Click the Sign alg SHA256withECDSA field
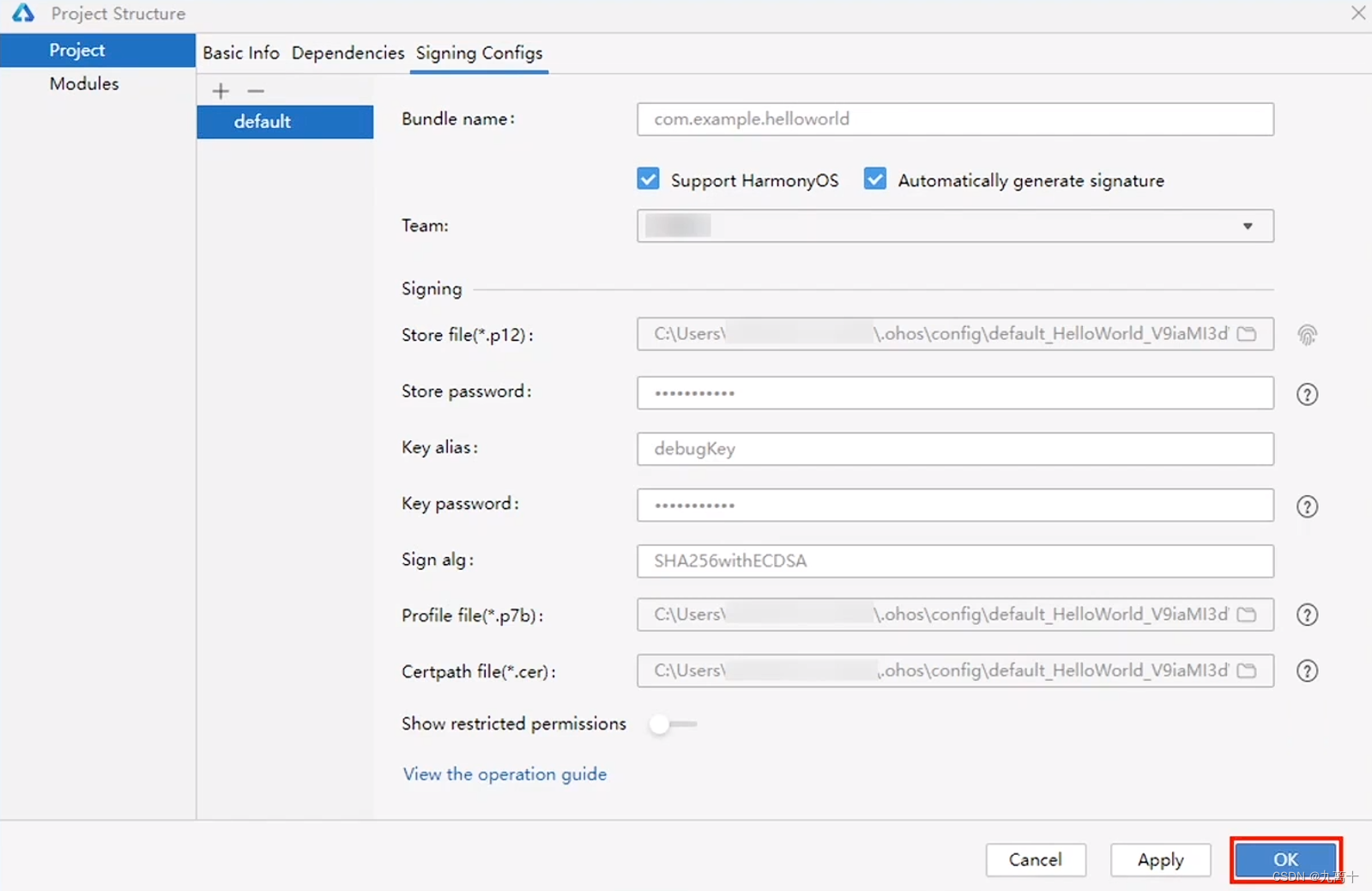The image size is (1372, 891). [x=955, y=561]
